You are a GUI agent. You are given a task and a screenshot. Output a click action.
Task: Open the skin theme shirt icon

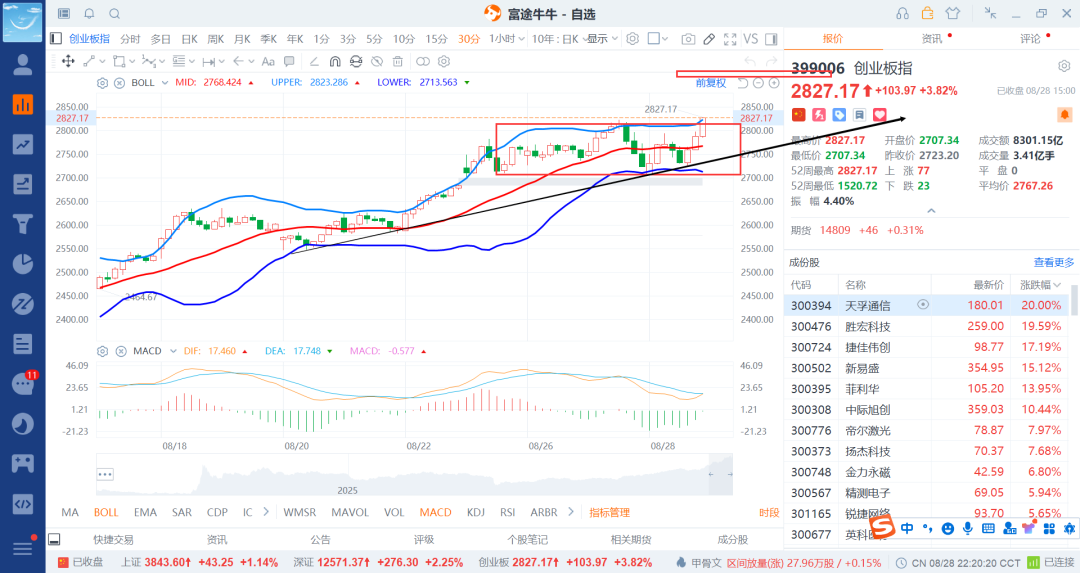(x=953, y=14)
